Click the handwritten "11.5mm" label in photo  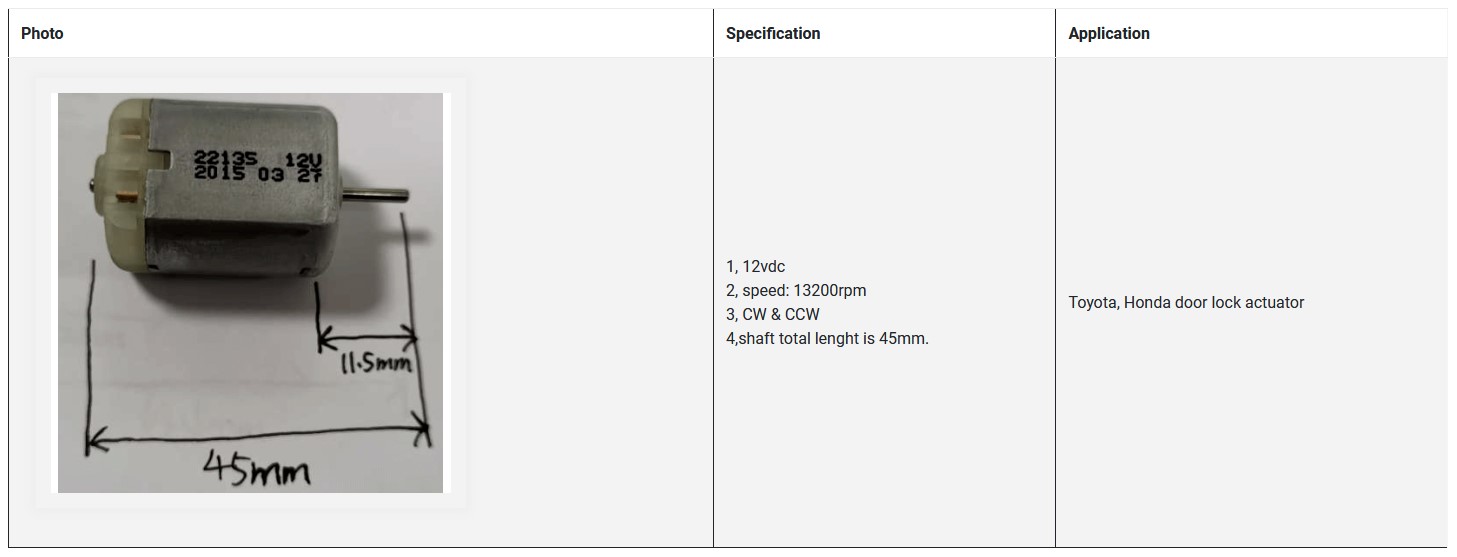coord(376,364)
